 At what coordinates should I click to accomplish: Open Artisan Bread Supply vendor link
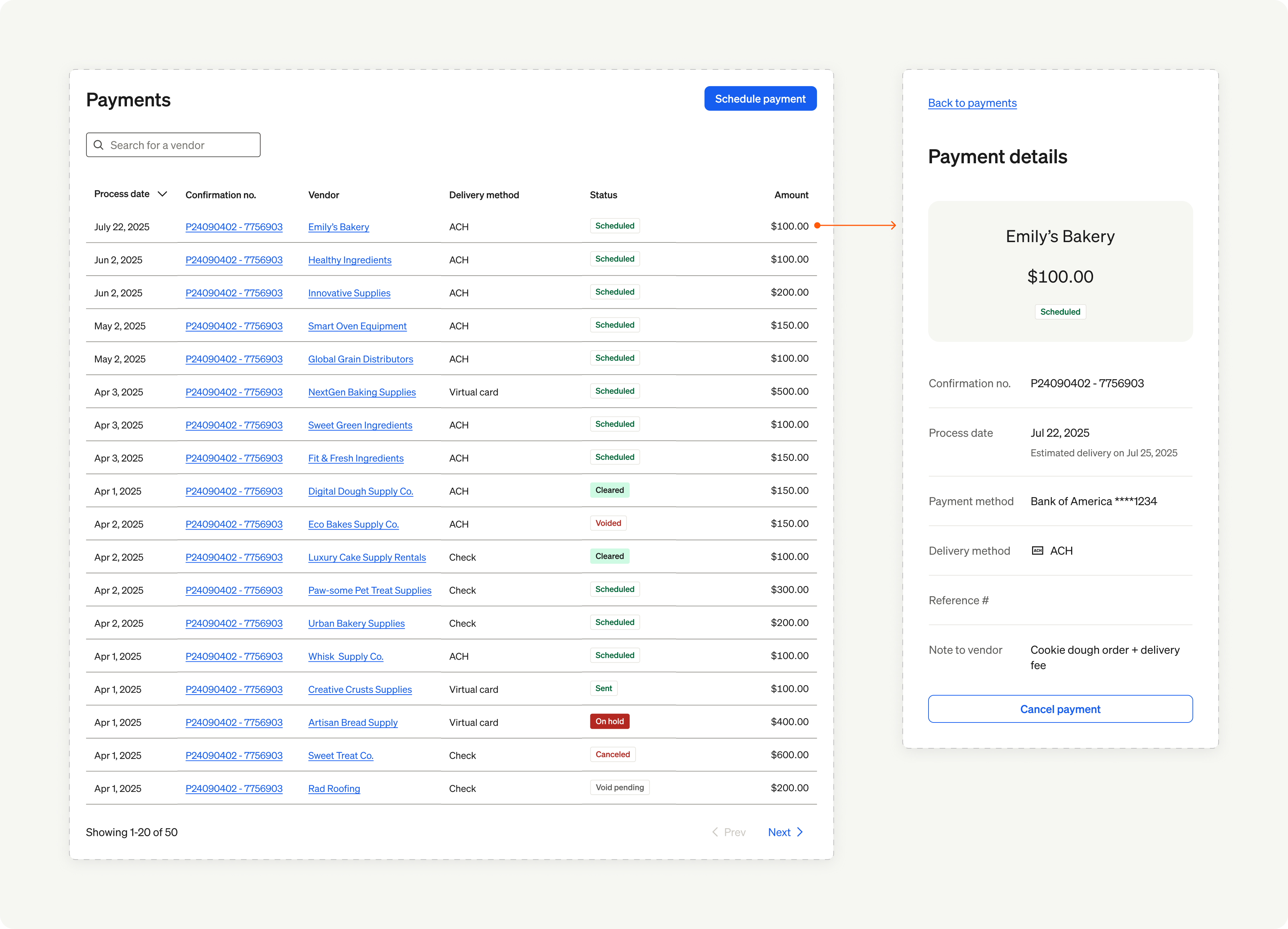[x=353, y=722]
